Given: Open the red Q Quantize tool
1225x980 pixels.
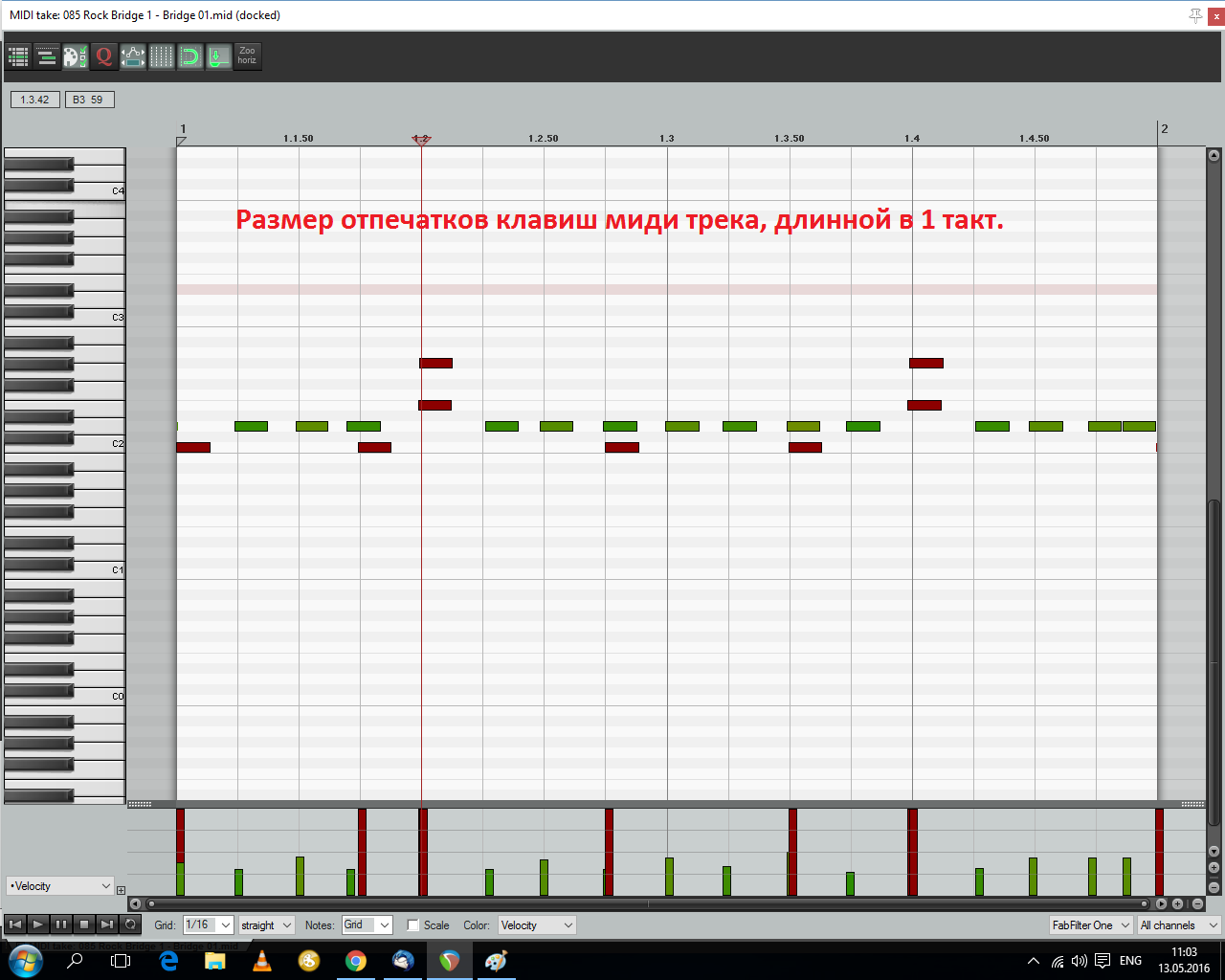Looking at the screenshot, I should [x=104, y=57].
